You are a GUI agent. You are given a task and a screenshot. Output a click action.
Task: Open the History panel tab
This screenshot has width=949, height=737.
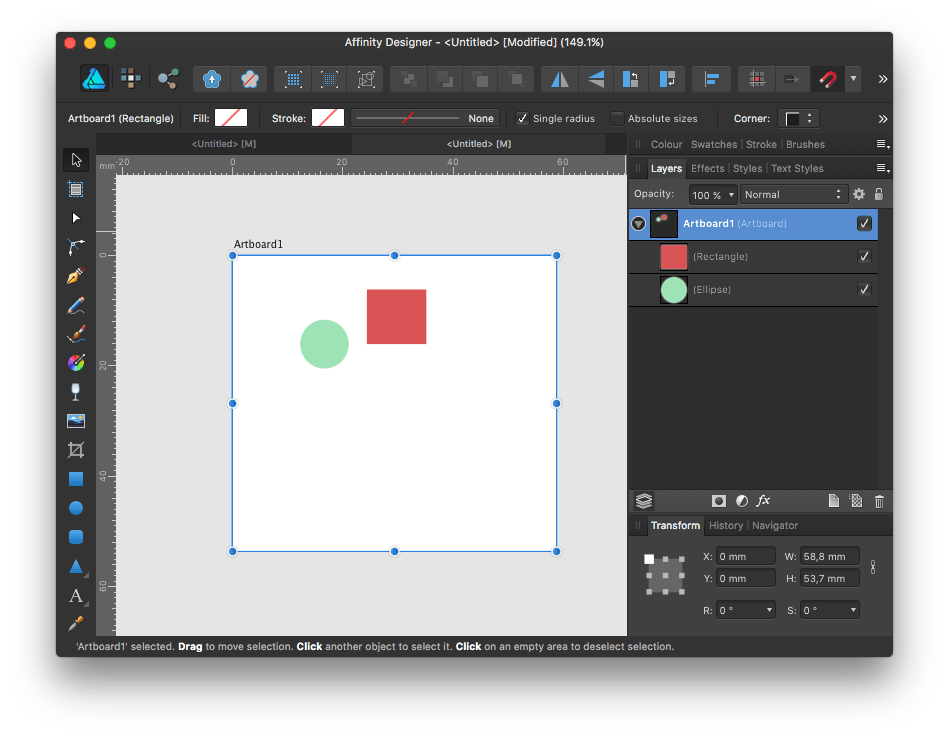pyautogui.click(x=725, y=525)
